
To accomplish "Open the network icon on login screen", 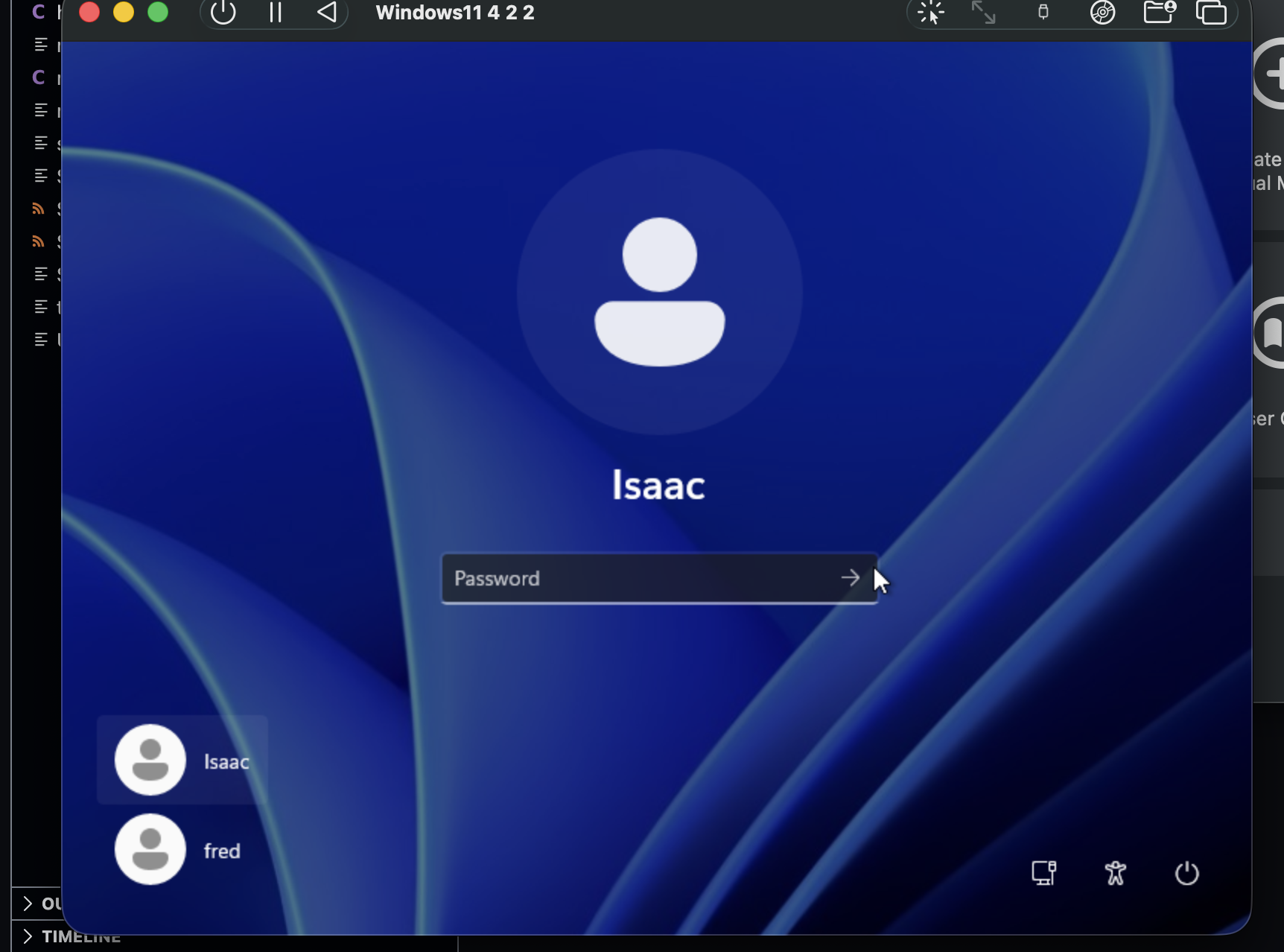I will click(1043, 873).
